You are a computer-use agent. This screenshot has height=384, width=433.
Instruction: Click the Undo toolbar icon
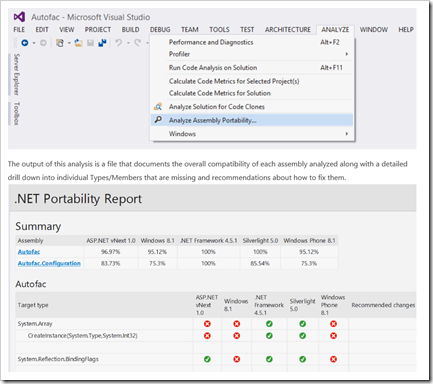pyautogui.click(x=118, y=43)
